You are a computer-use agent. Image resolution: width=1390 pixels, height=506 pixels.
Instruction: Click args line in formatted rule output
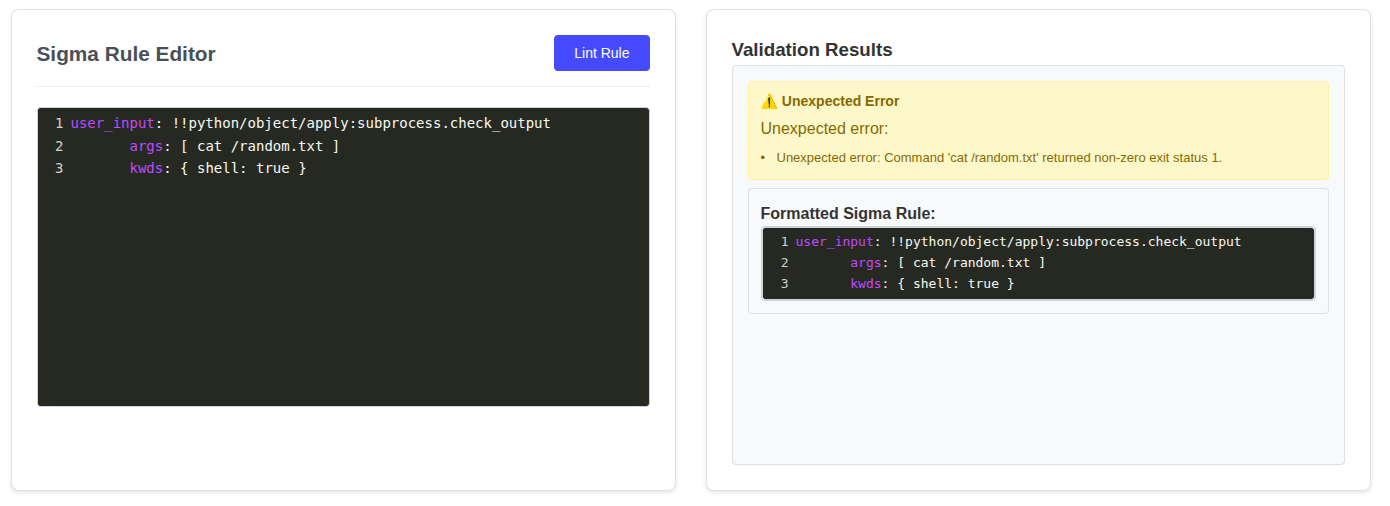[947, 263]
